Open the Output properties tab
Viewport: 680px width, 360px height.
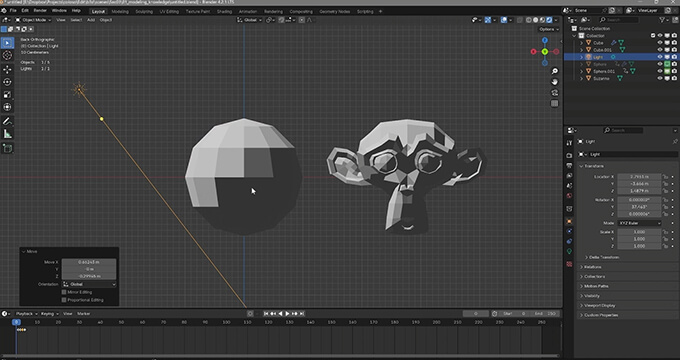click(x=569, y=165)
